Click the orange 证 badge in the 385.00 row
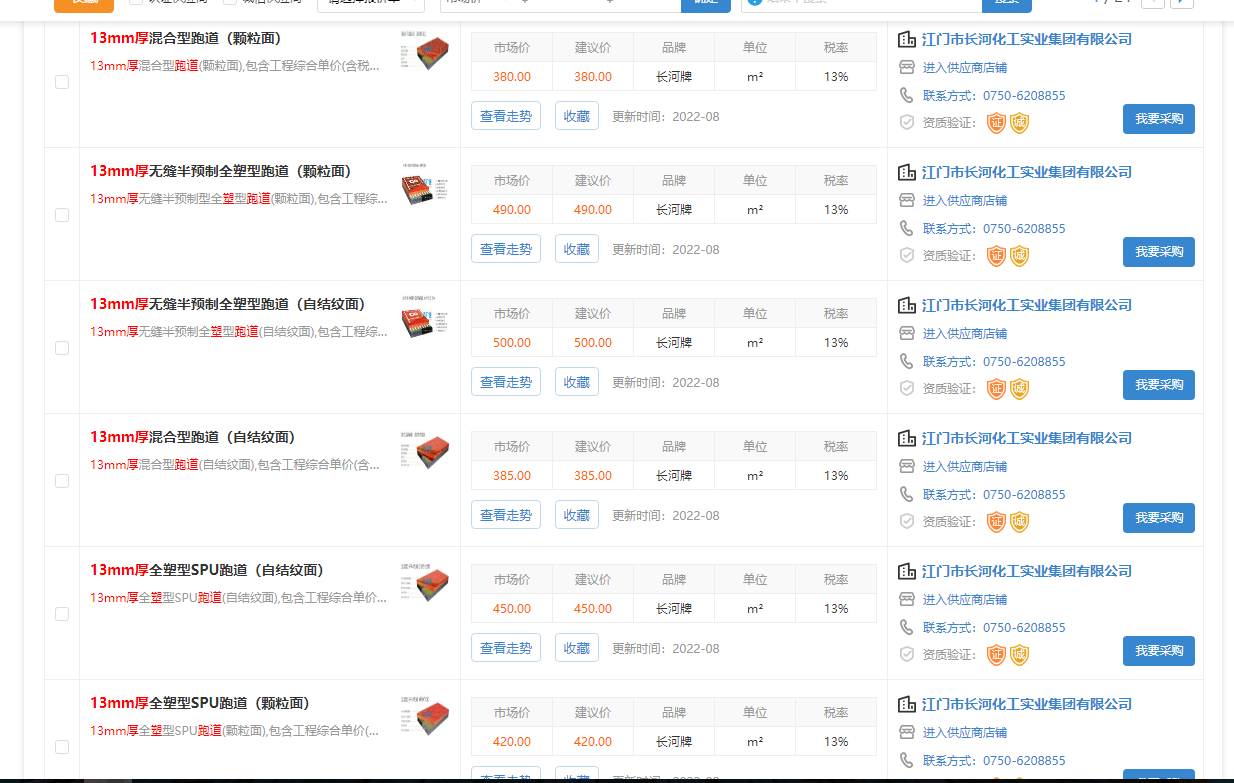 996,522
